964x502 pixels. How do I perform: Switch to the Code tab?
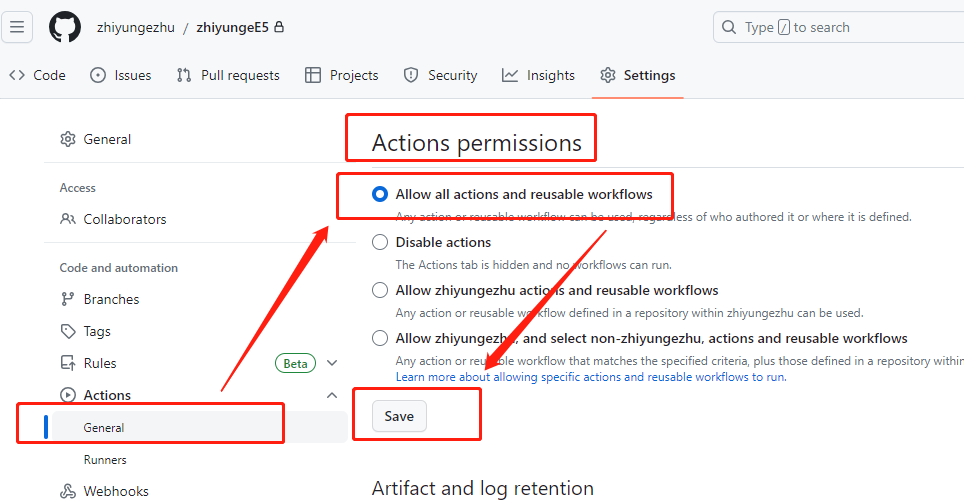(x=38, y=75)
